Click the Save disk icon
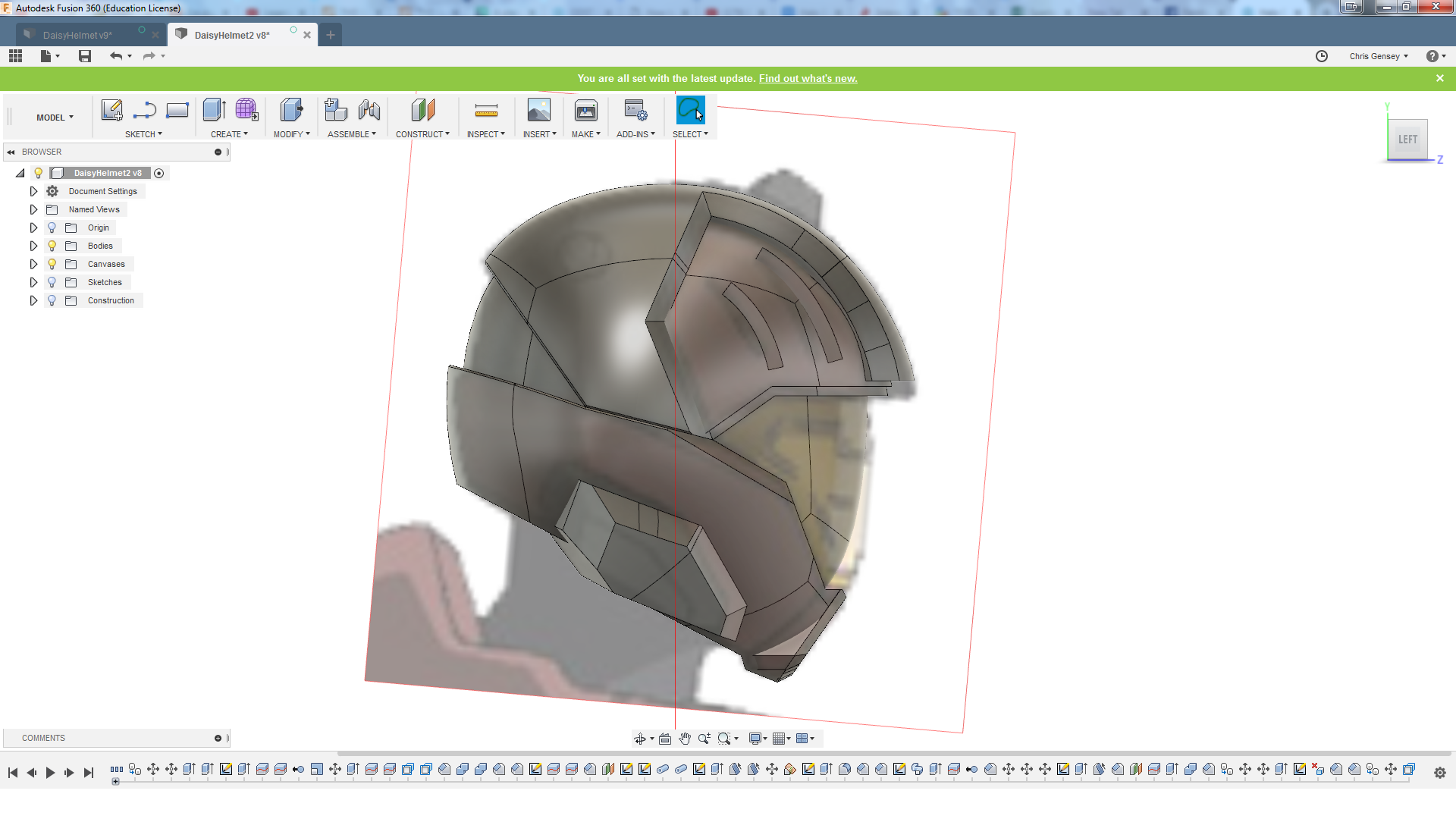Screen dimensions: 1456x819 (85, 56)
